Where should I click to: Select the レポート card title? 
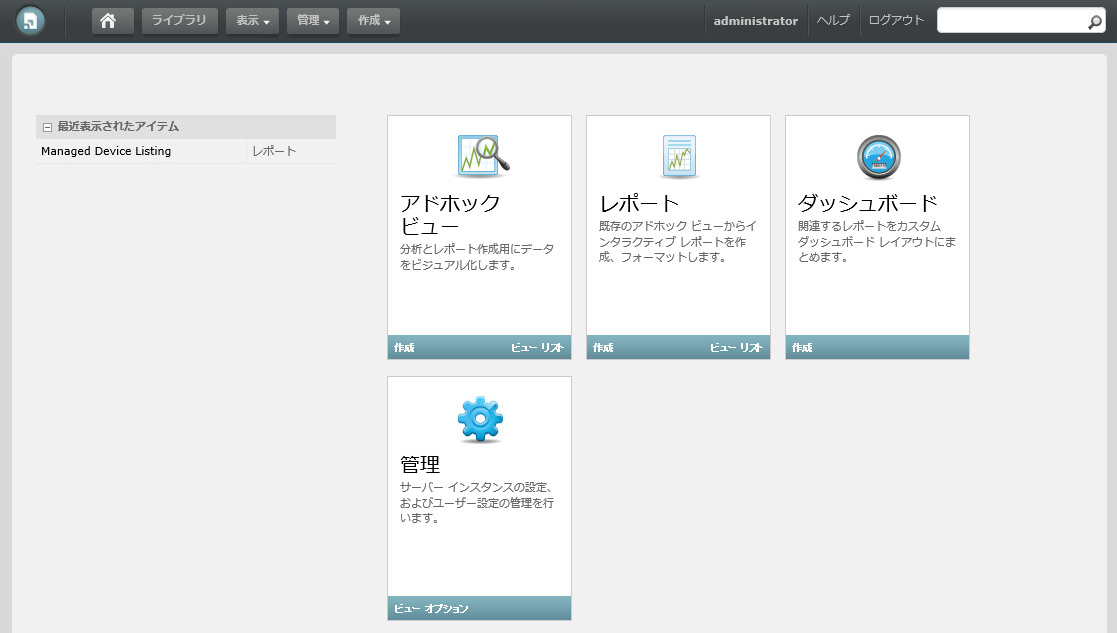(x=639, y=204)
